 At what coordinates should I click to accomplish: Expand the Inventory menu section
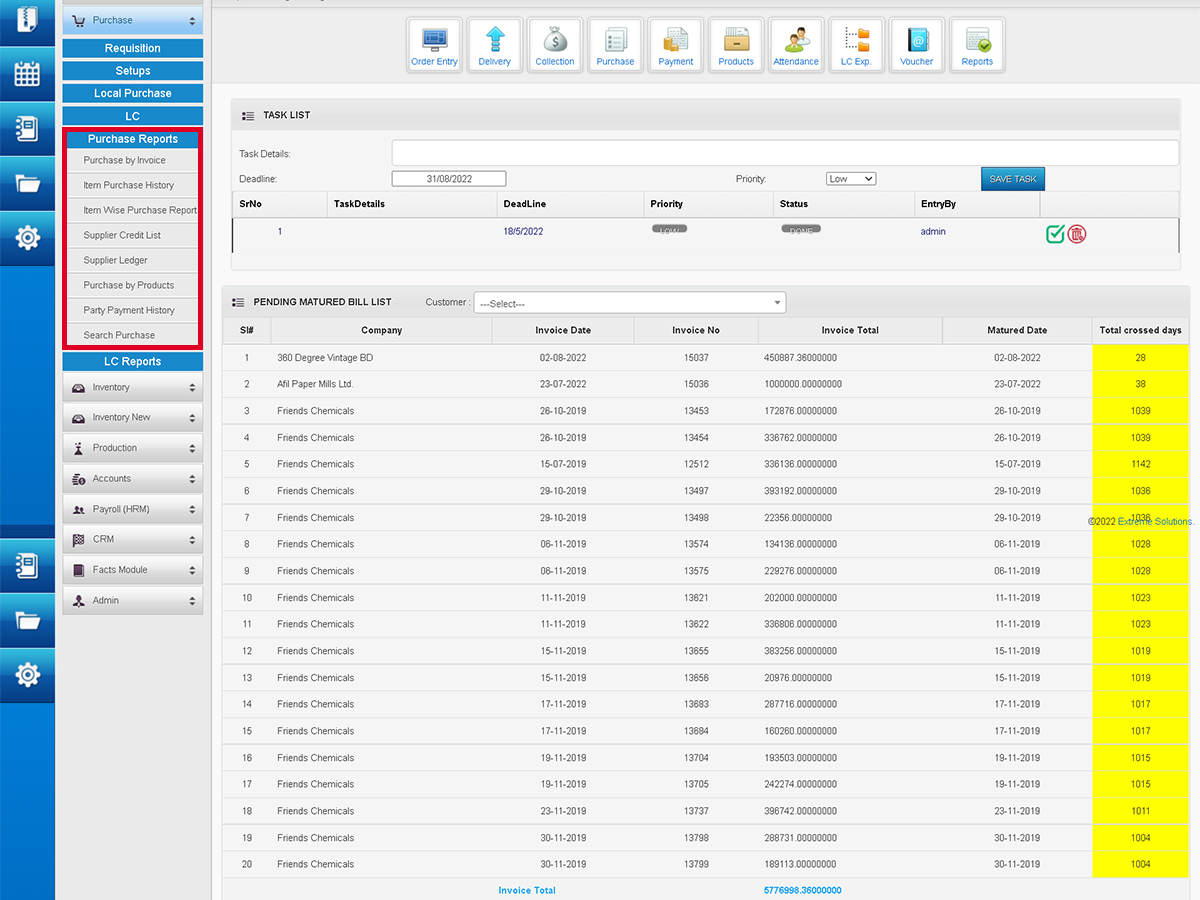tap(133, 388)
